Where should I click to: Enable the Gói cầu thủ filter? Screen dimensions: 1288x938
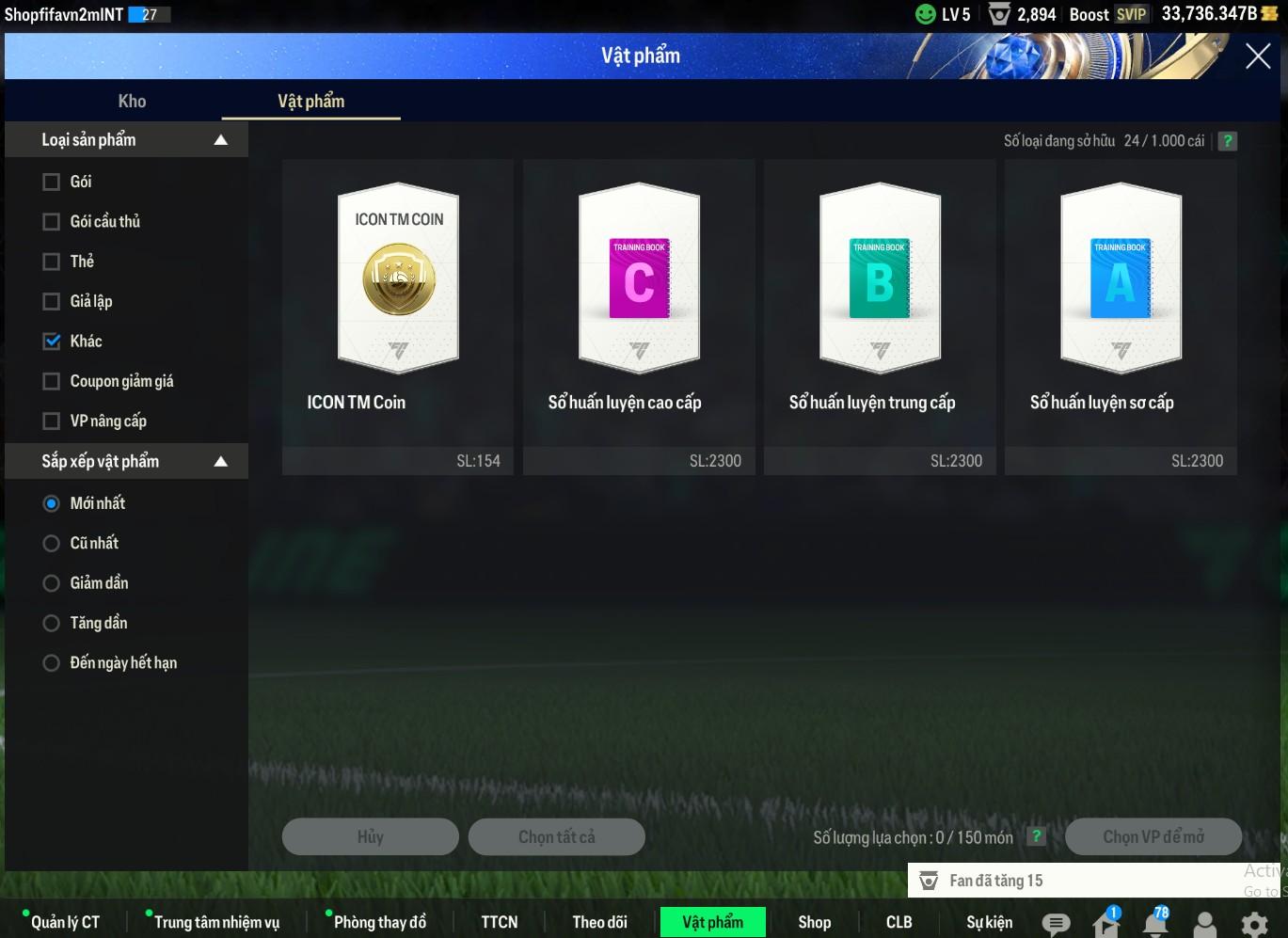coord(52,222)
